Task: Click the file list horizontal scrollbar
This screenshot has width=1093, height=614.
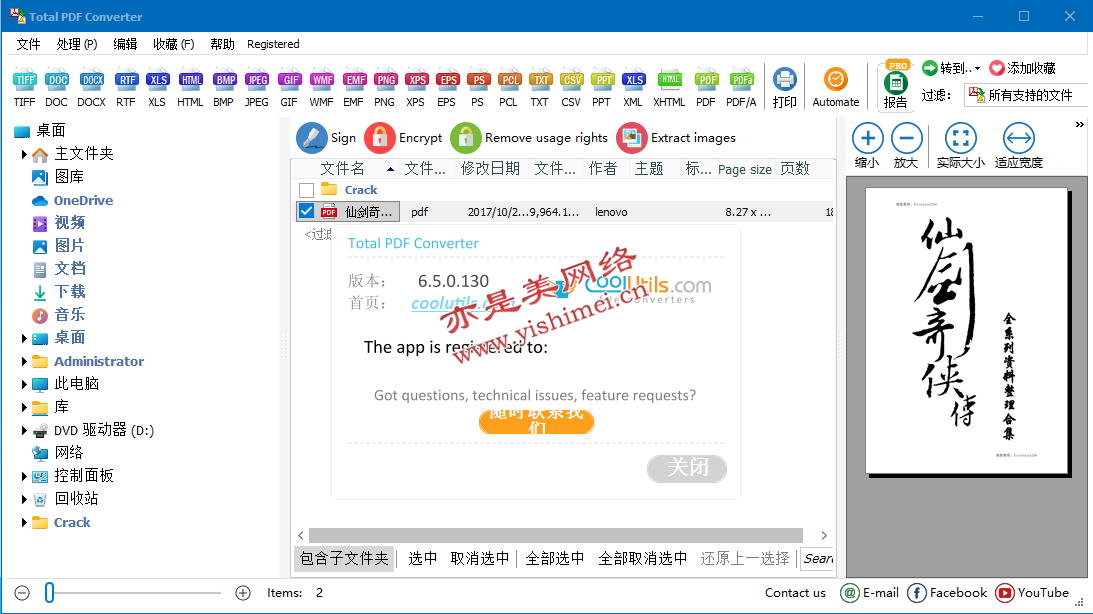Action: pos(556,535)
